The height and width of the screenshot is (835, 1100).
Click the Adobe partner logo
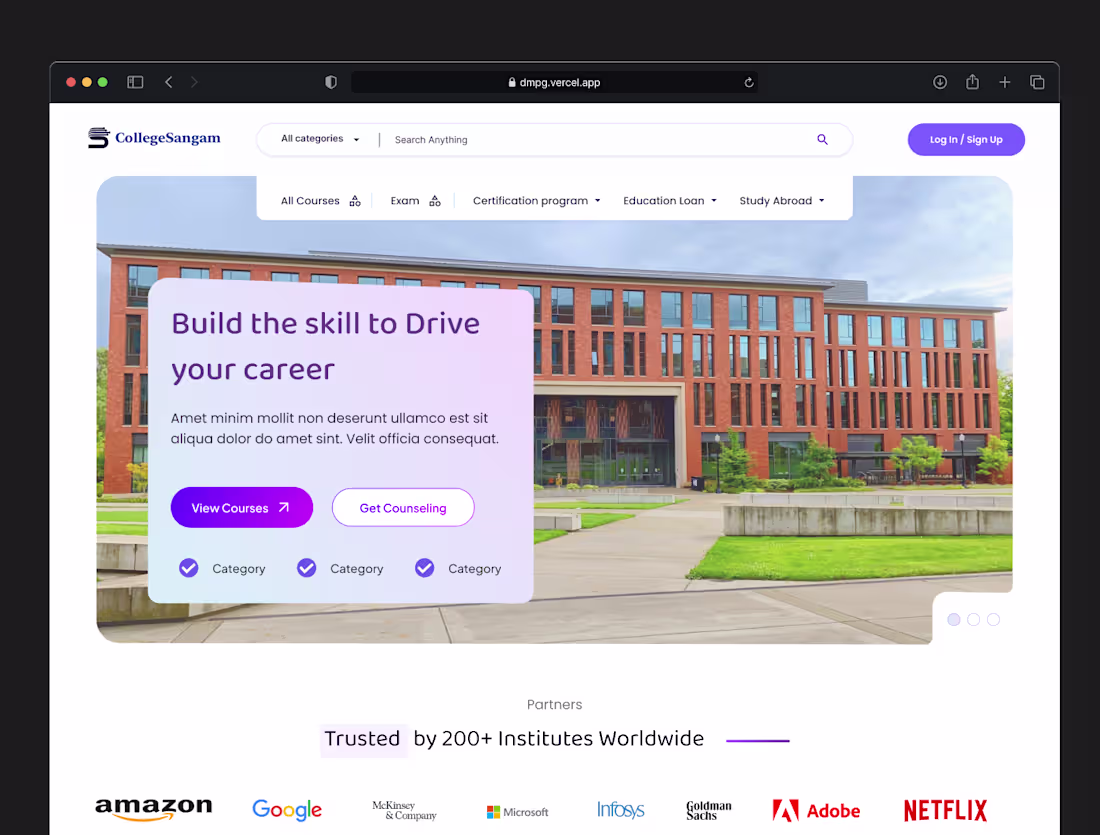point(816,810)
